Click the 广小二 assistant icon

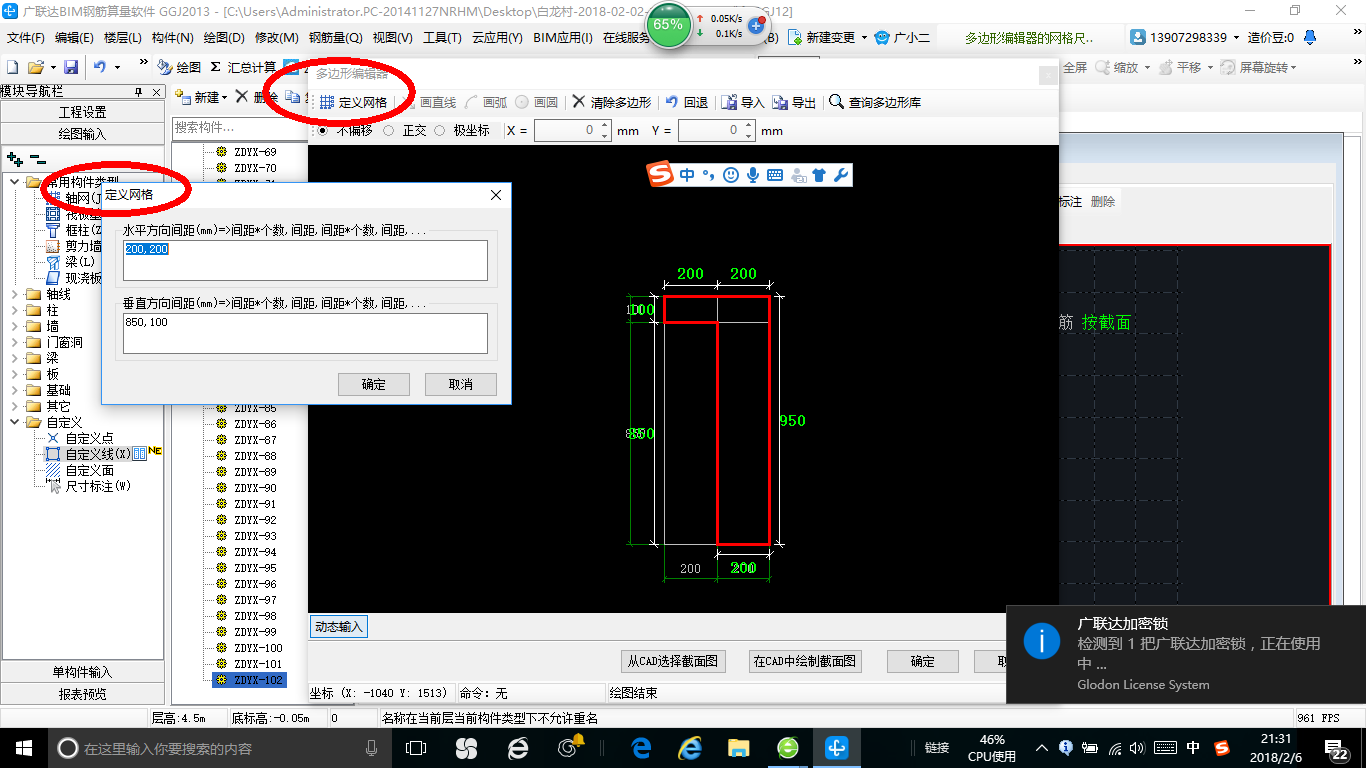pyautogui.click(x=882, y=37)
